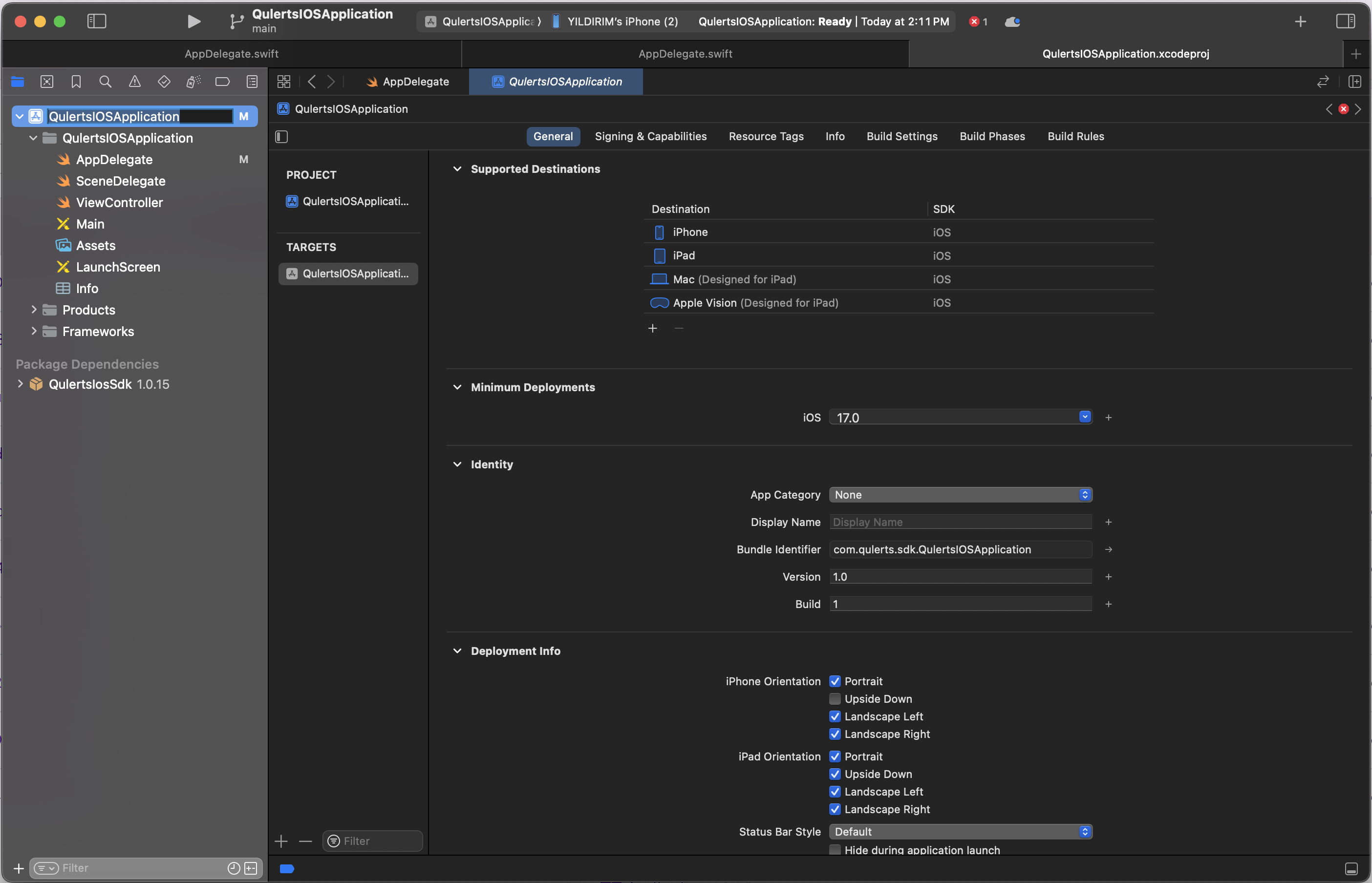Open the Source Control navigator
This screenshot has width=1372, height=883.
47,82
